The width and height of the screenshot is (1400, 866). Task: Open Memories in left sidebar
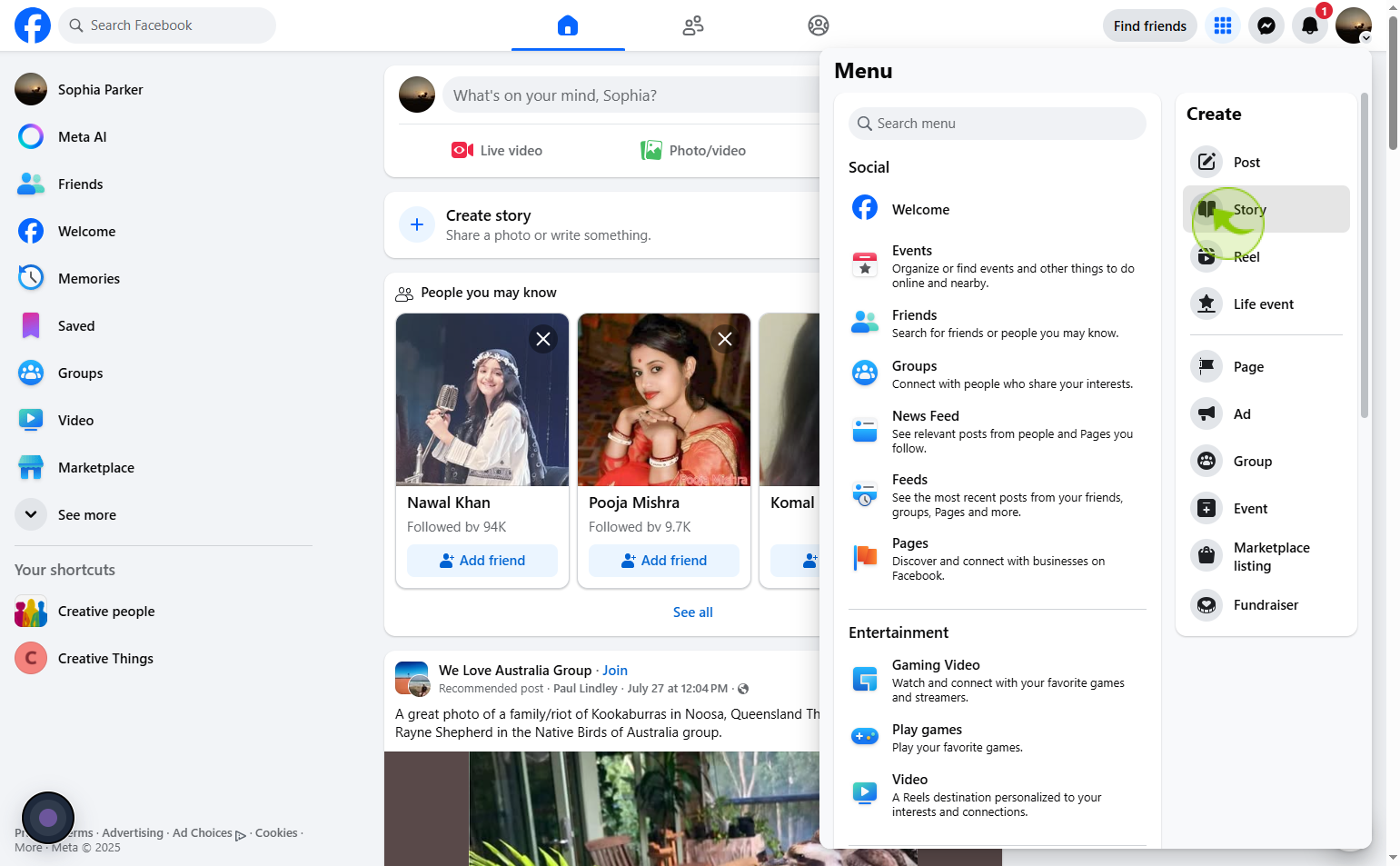164,279
